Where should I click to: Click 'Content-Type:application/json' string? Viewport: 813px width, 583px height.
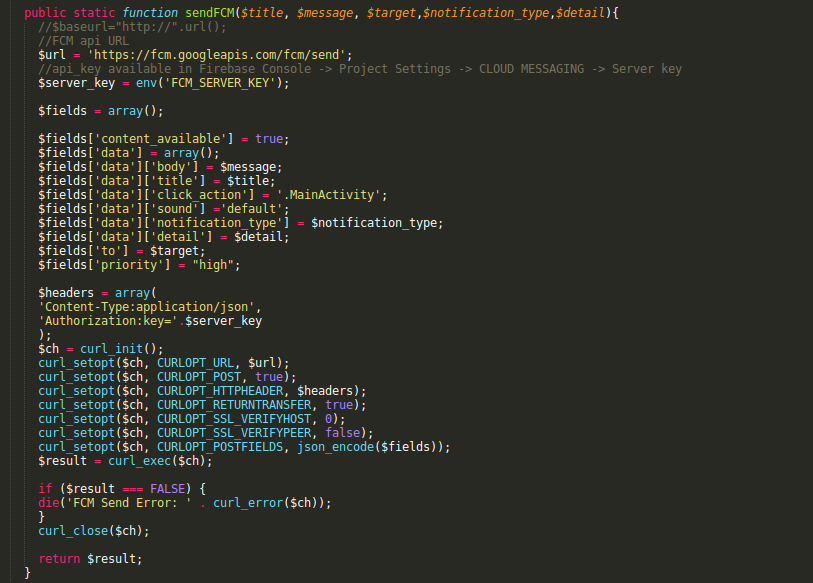click(x=146, y=307)
